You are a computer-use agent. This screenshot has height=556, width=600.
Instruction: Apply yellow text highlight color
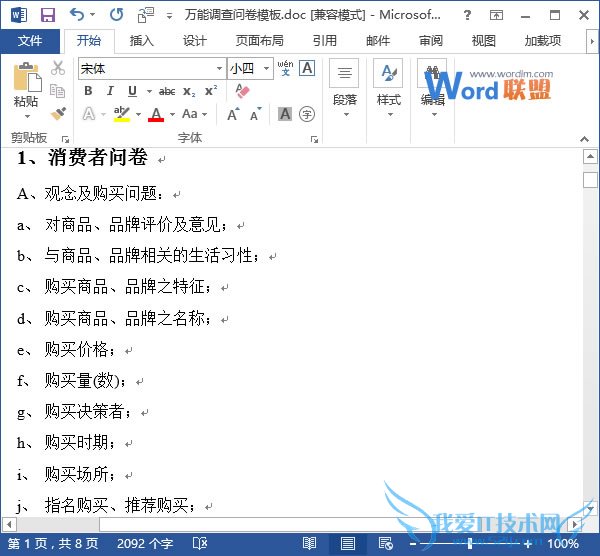click(x=122, y=114)
